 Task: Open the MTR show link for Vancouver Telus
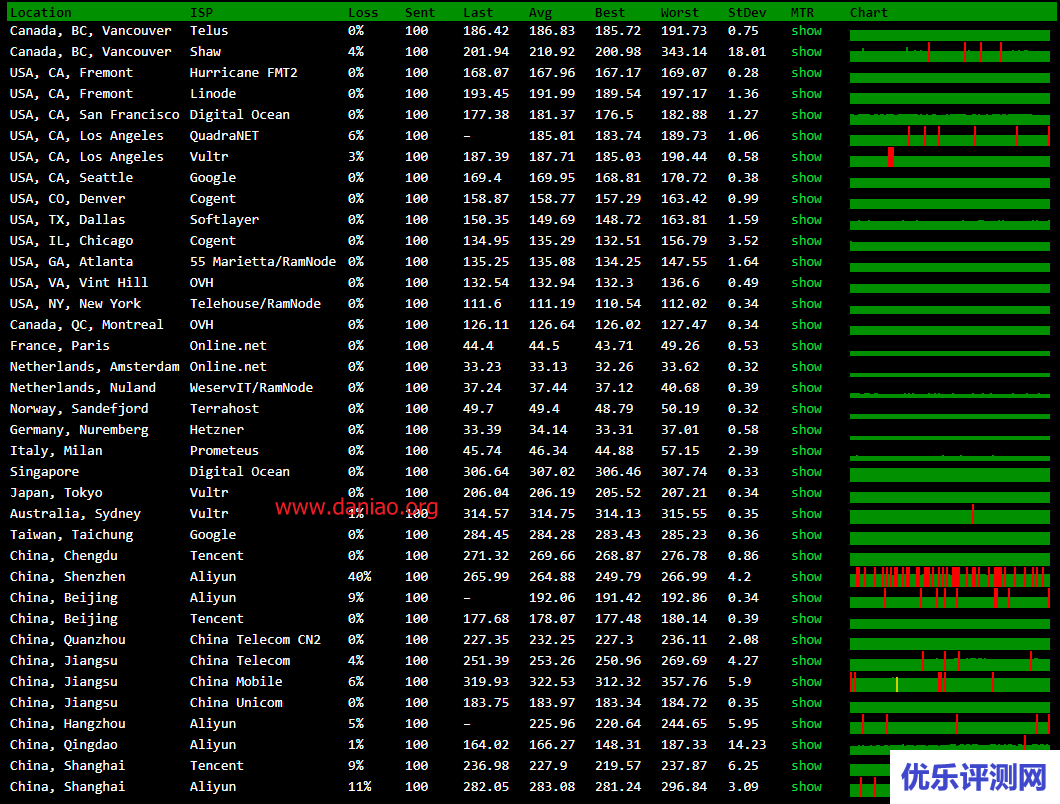tap(806, 30)
